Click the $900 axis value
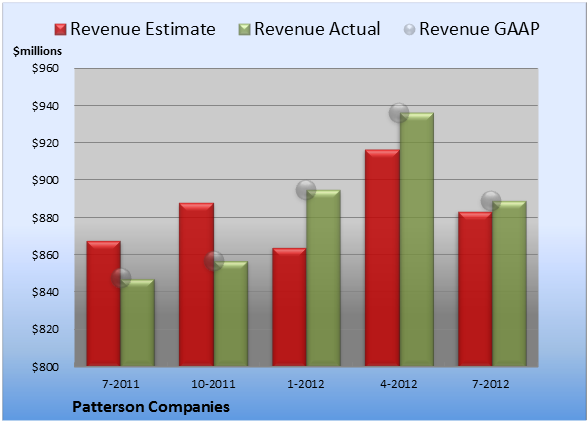 pos(45,180)
